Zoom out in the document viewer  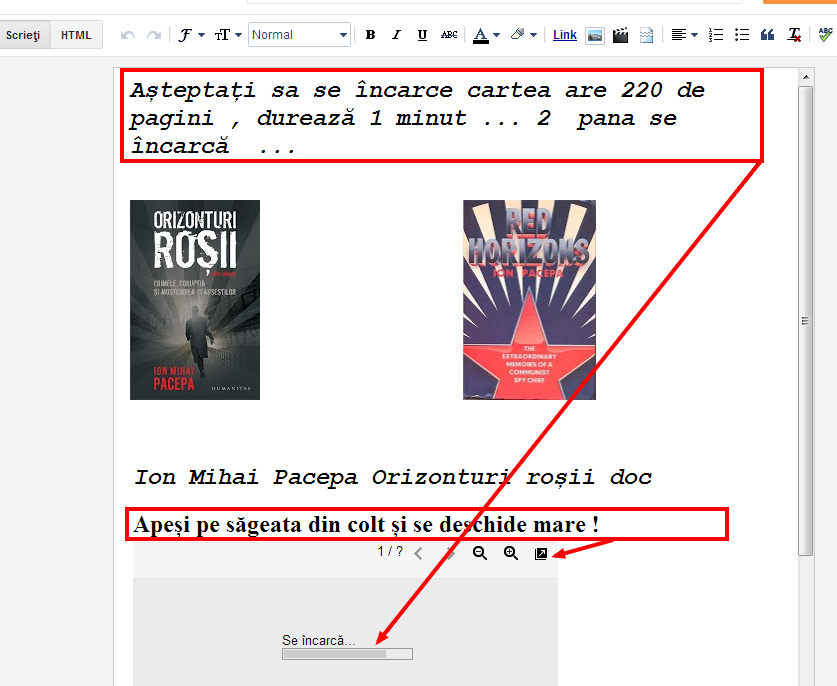click(x=480, y=553)
